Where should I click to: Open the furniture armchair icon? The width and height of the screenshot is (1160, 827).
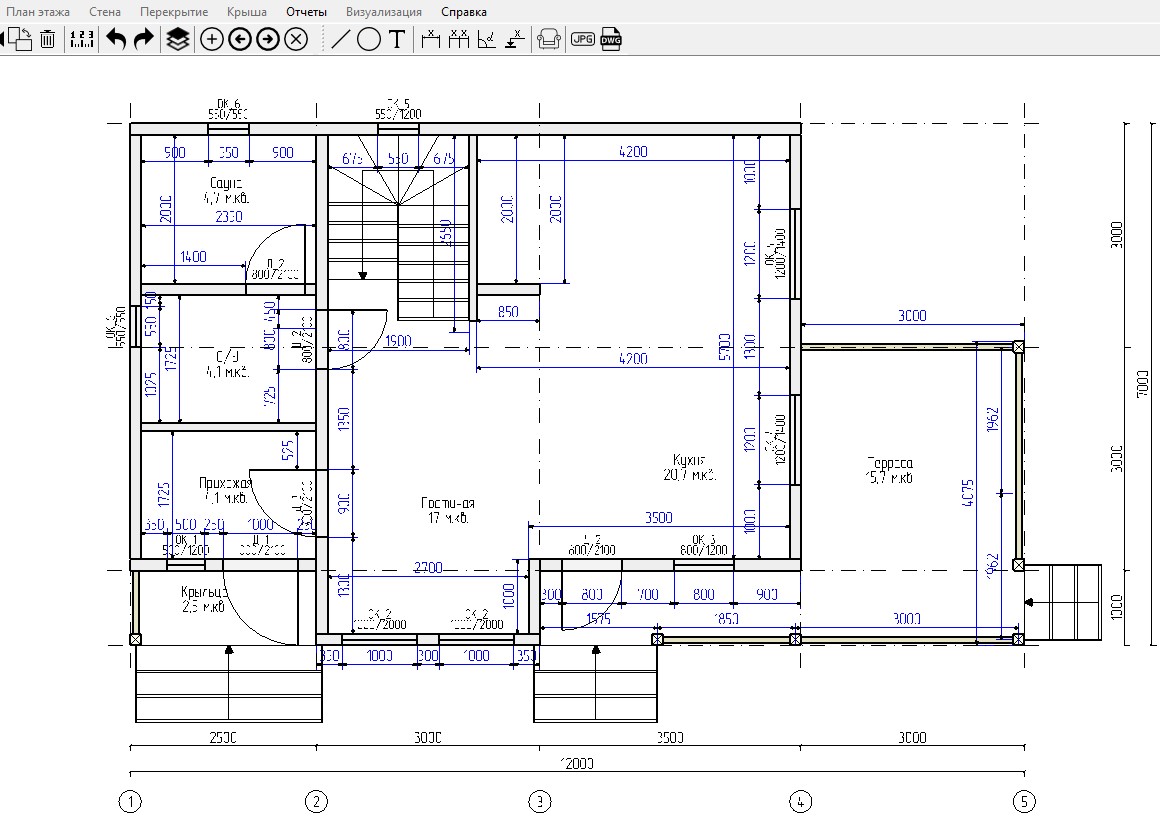548,39
